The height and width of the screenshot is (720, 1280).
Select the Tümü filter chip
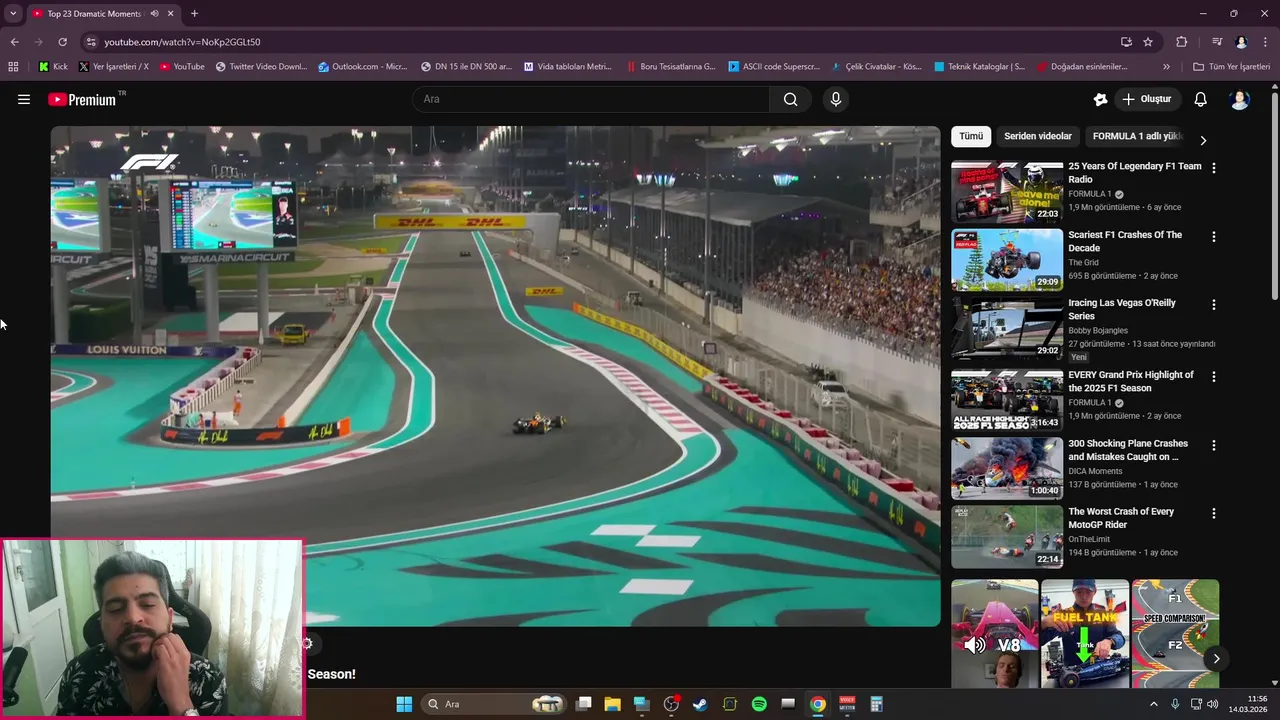(x=971, y=136)
